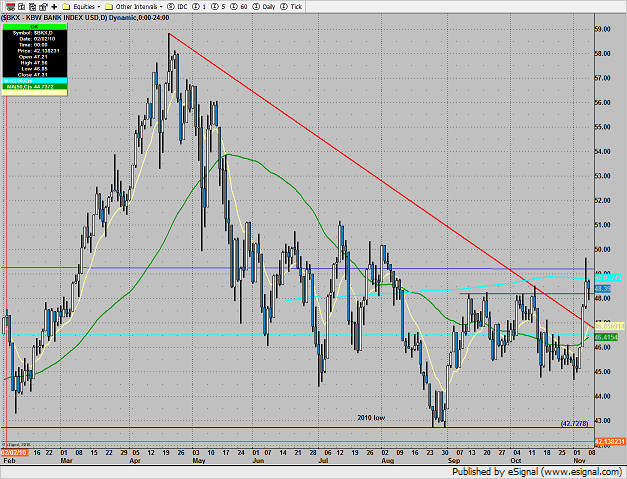Image resolution: width=627 pixels, height=479 pixels.
Task: Select the Tick interval
Action: 291,7
